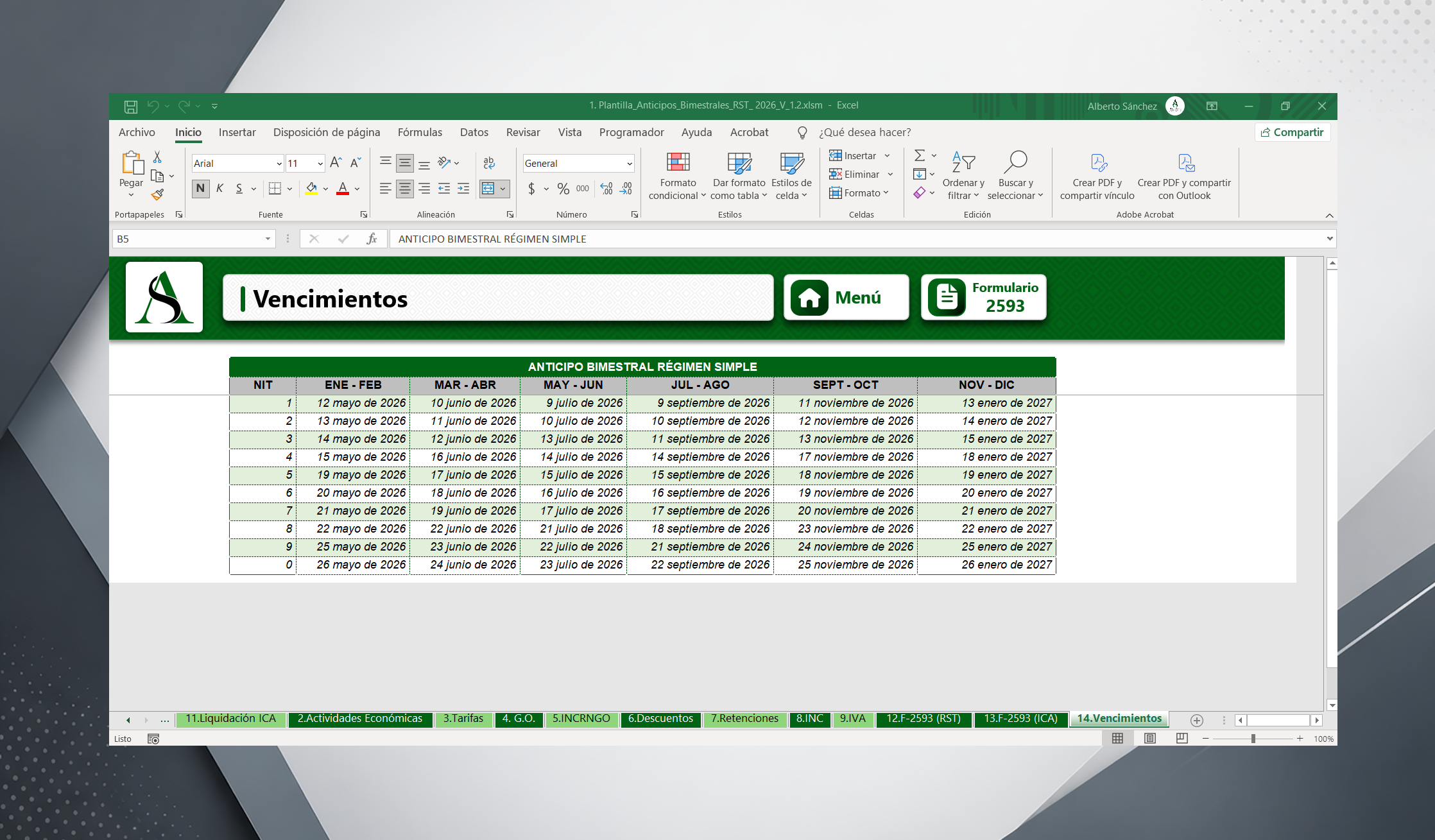Toggle bold (N) formatting

[x=200, y=189]
